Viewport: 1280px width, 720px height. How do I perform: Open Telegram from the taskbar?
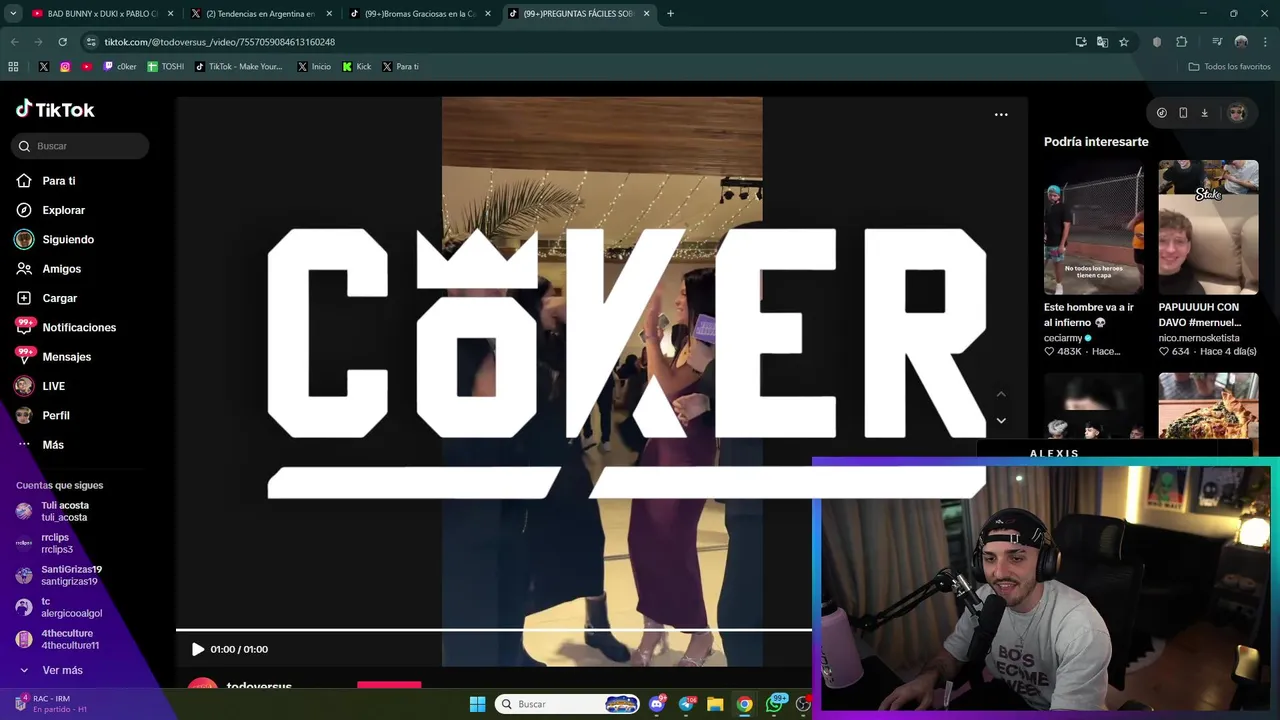[x=686, y=704]
